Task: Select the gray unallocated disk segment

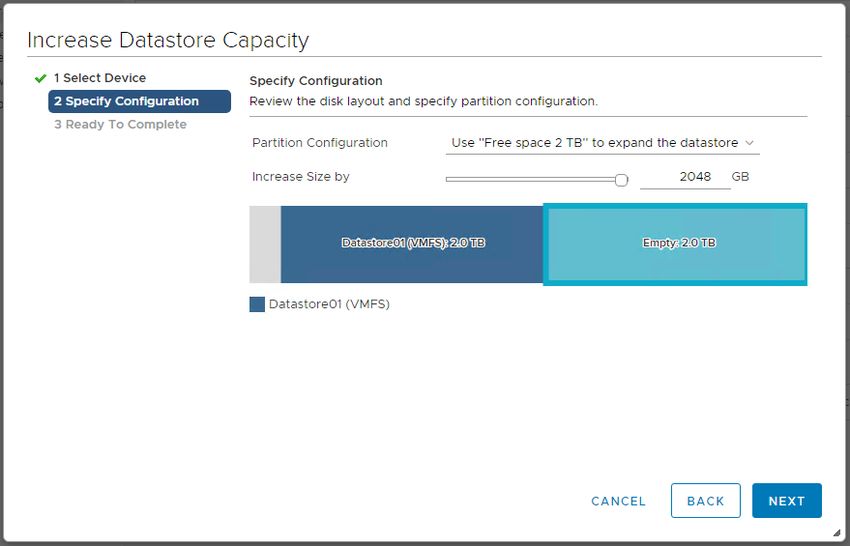Action: pos(265,244)
